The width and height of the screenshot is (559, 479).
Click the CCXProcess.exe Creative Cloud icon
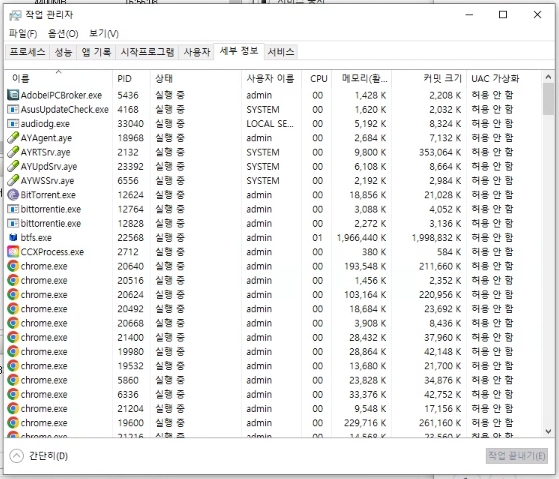tap(13, 252)
